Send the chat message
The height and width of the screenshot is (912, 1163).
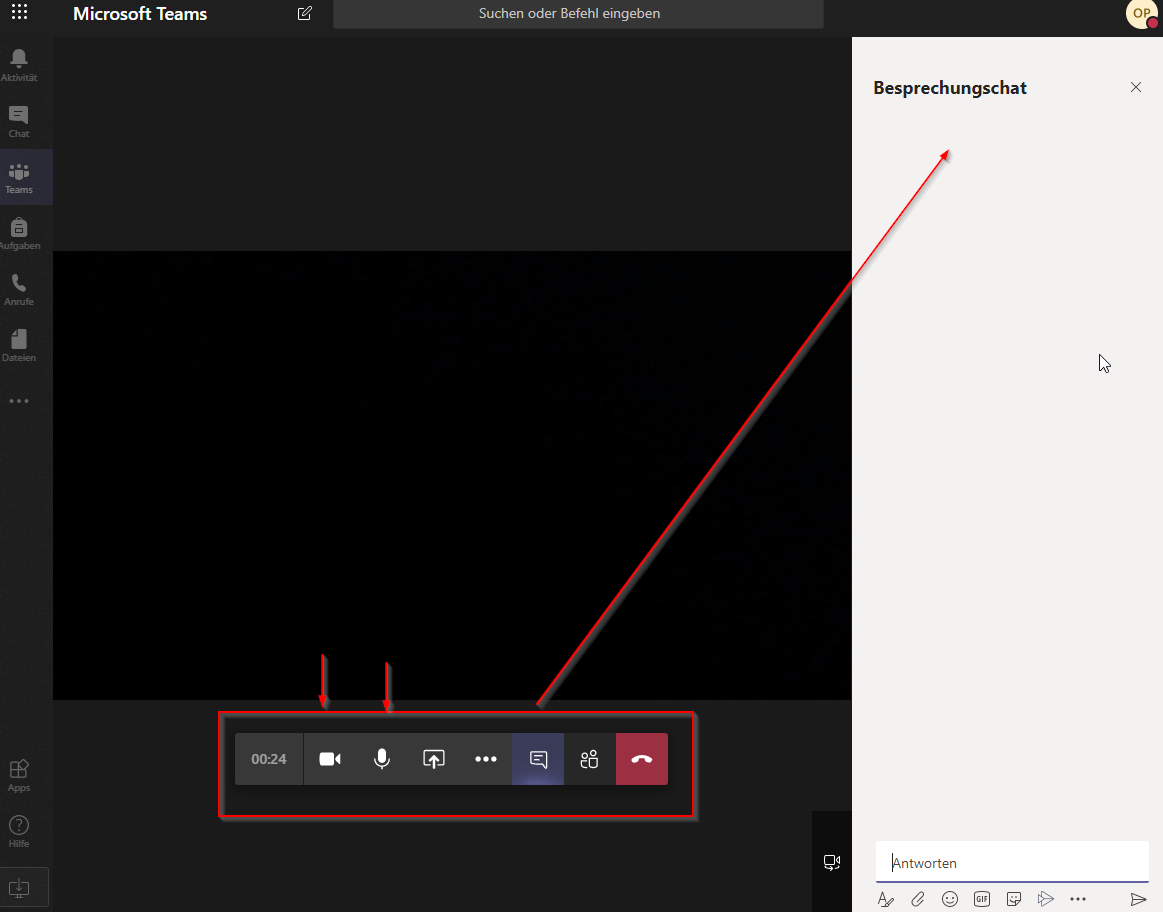1138,899
